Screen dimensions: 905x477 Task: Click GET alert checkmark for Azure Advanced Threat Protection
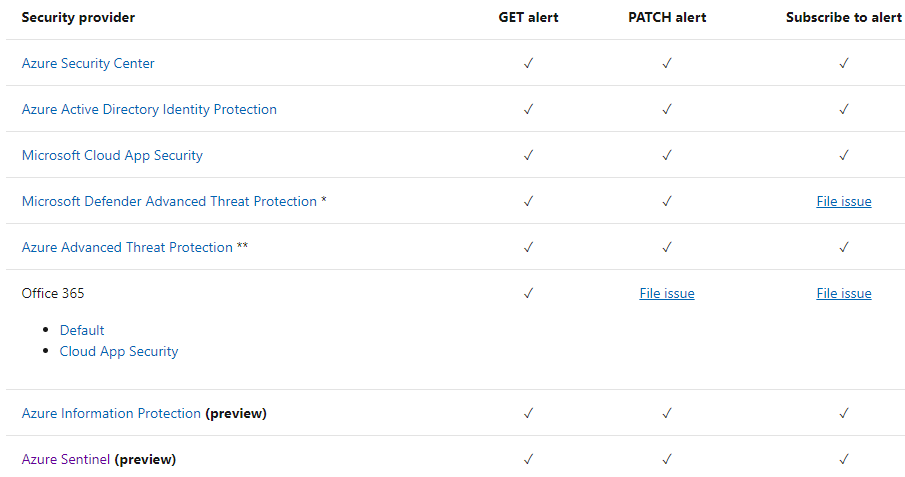coord(528,247)
